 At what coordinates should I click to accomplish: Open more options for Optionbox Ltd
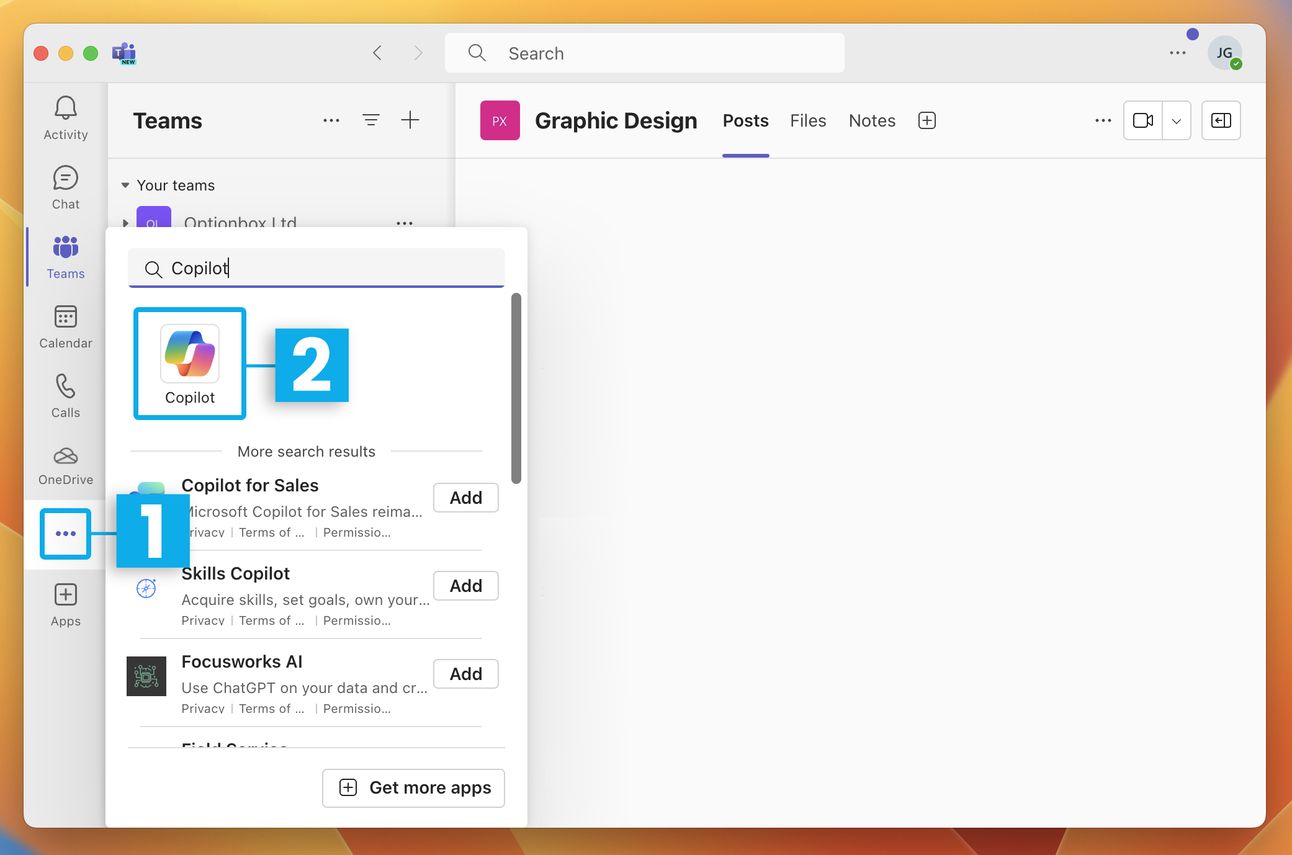[404, 223]
